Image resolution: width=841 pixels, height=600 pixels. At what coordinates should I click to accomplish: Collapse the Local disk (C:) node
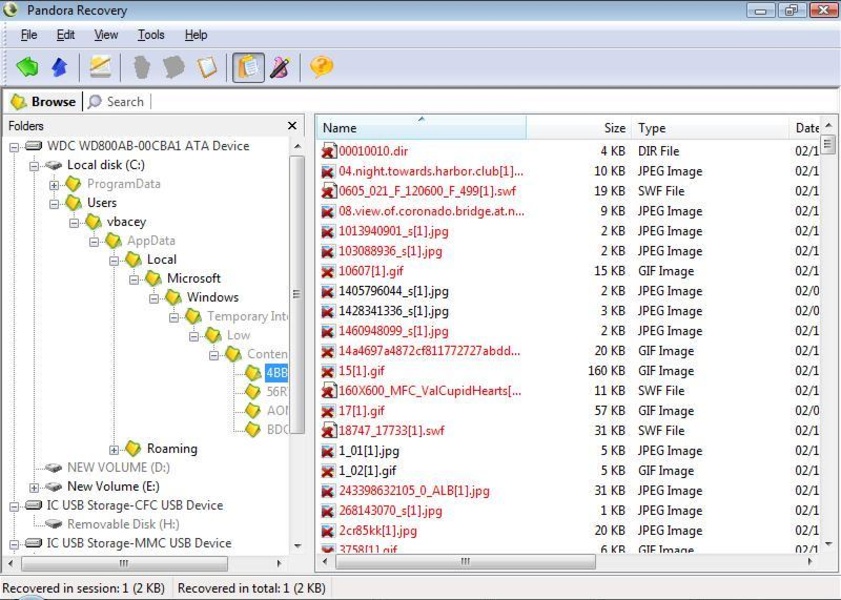click(x=35, y=165)
